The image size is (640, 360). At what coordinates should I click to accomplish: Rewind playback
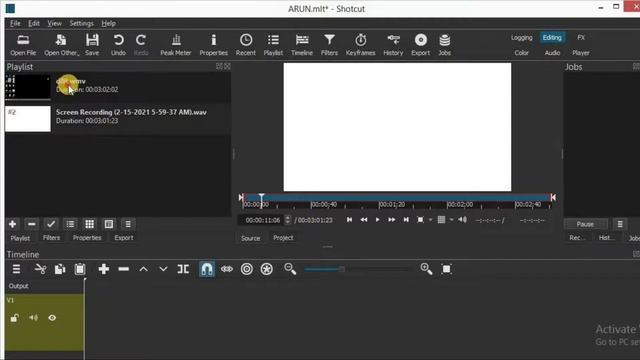click(364, 220)
